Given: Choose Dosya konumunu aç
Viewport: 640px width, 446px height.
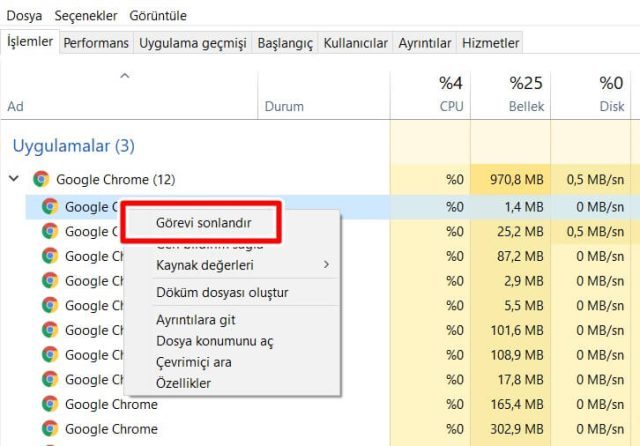Looking at the screenshot, I should (x=215, y=341).
